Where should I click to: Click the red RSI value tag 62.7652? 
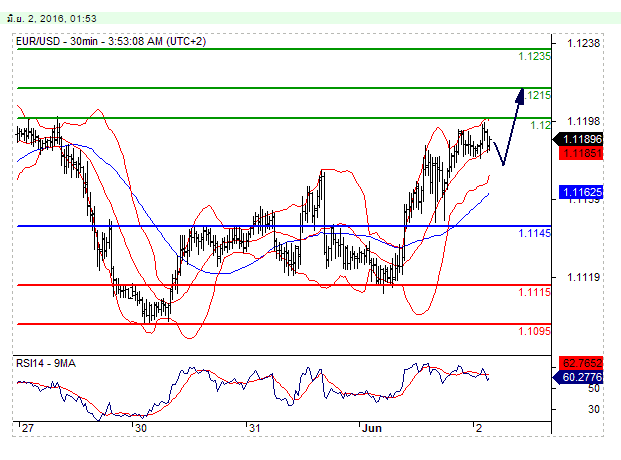[x=581, y=363]
